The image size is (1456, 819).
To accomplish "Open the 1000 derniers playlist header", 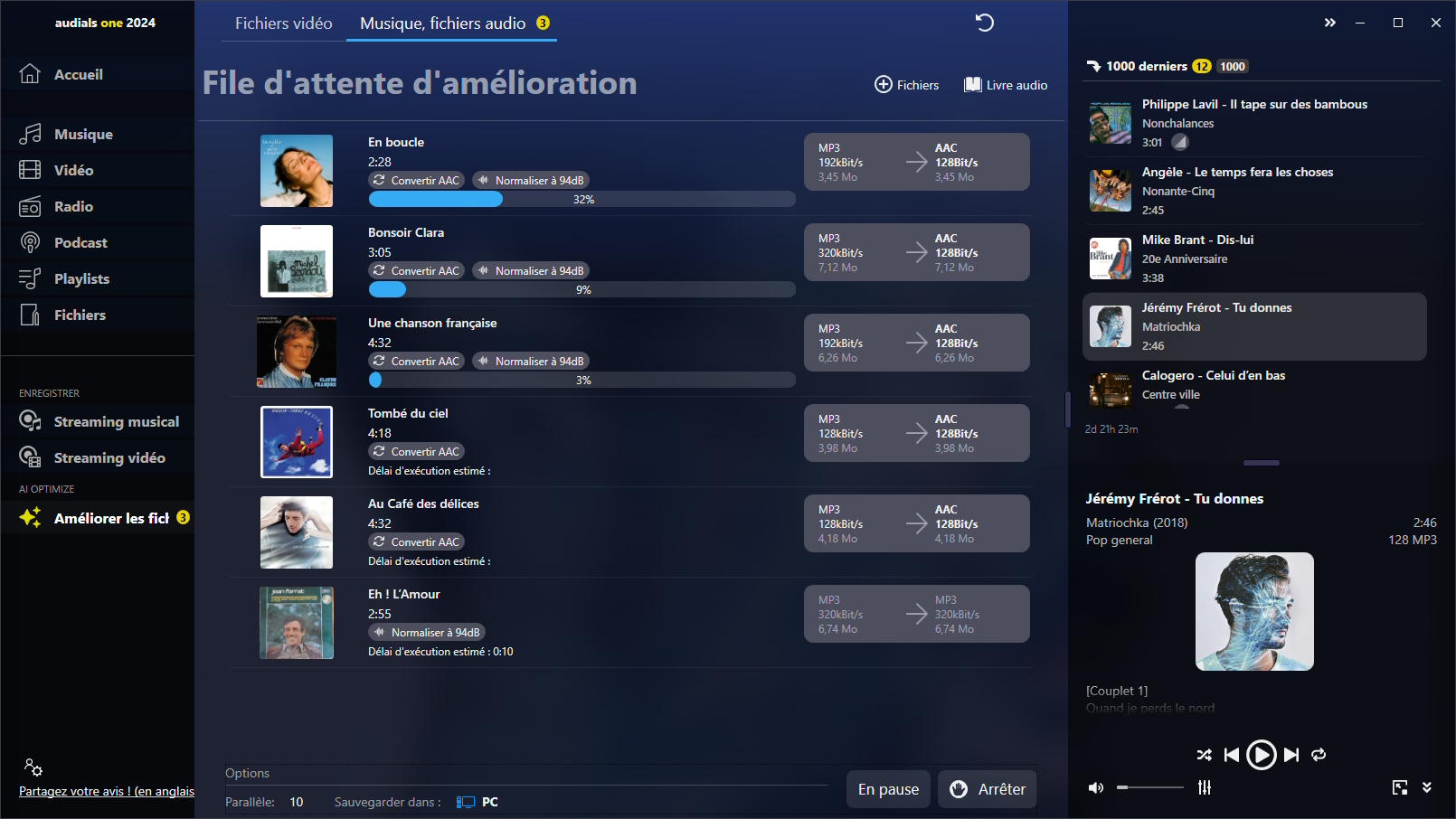I will [1168, 66].
